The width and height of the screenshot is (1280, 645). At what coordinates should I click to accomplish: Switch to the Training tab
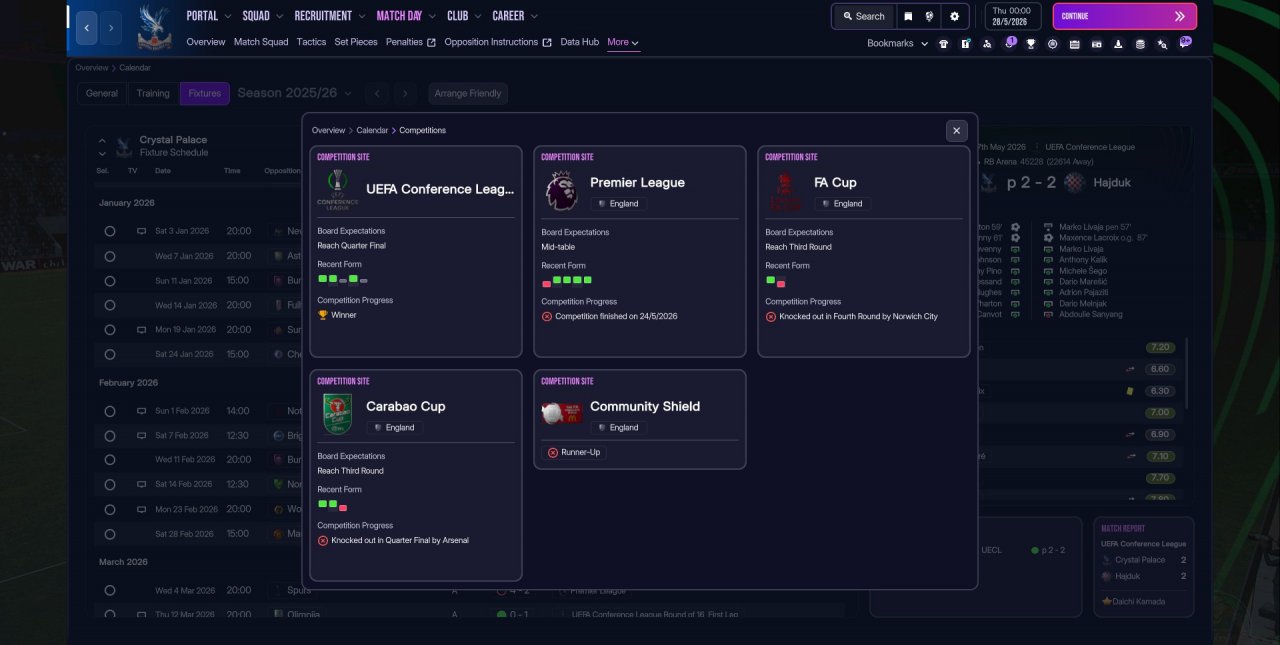click(153, 93)
